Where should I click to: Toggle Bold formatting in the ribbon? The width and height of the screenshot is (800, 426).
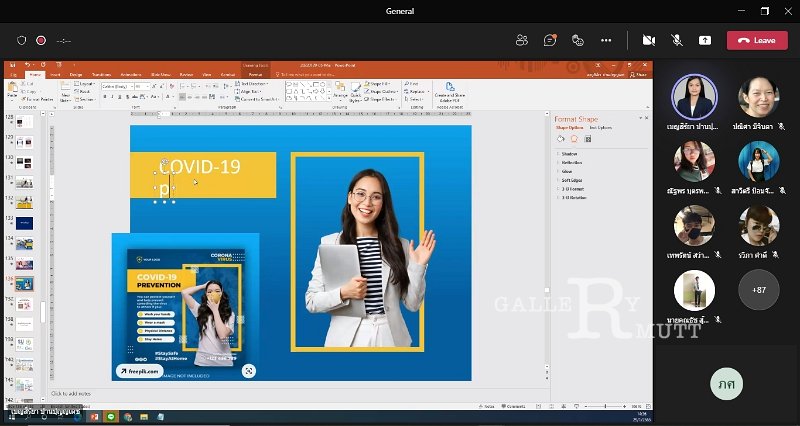(105, 96)
